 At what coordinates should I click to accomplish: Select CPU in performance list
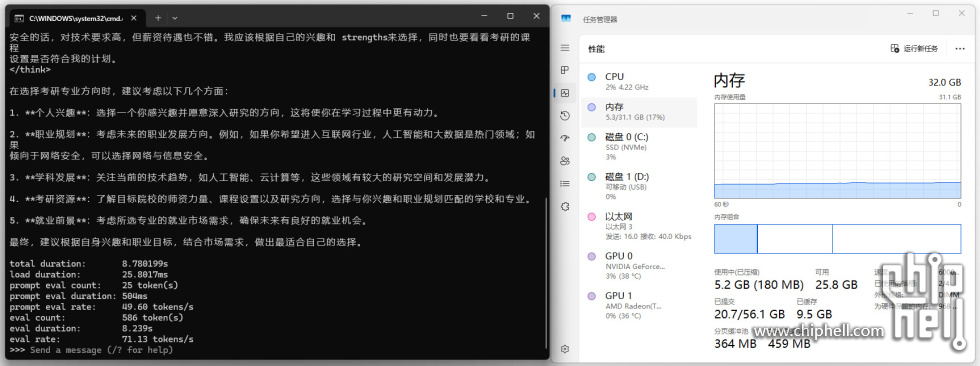pos(639,81)
